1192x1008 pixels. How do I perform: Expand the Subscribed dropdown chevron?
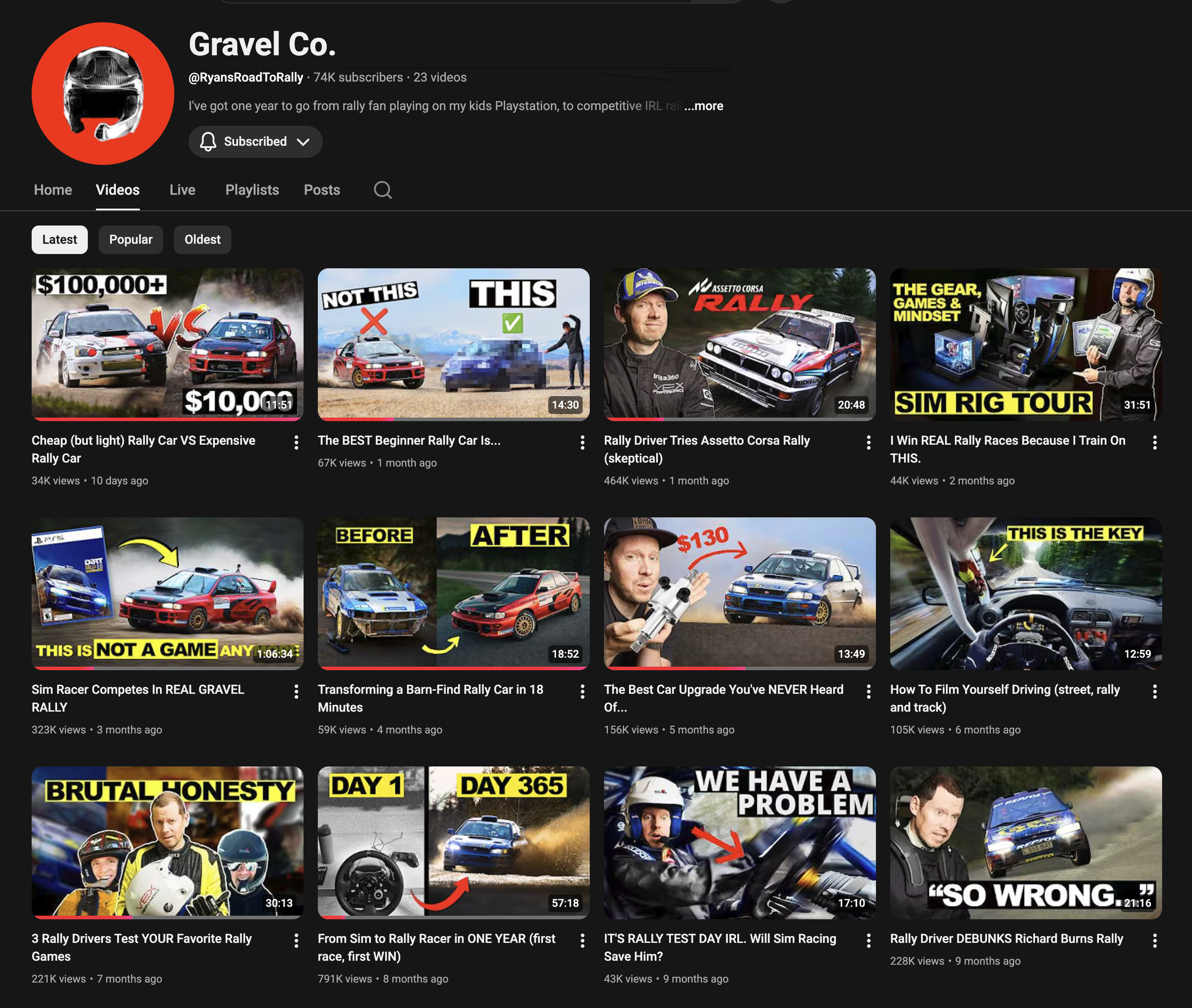(303, 142)
